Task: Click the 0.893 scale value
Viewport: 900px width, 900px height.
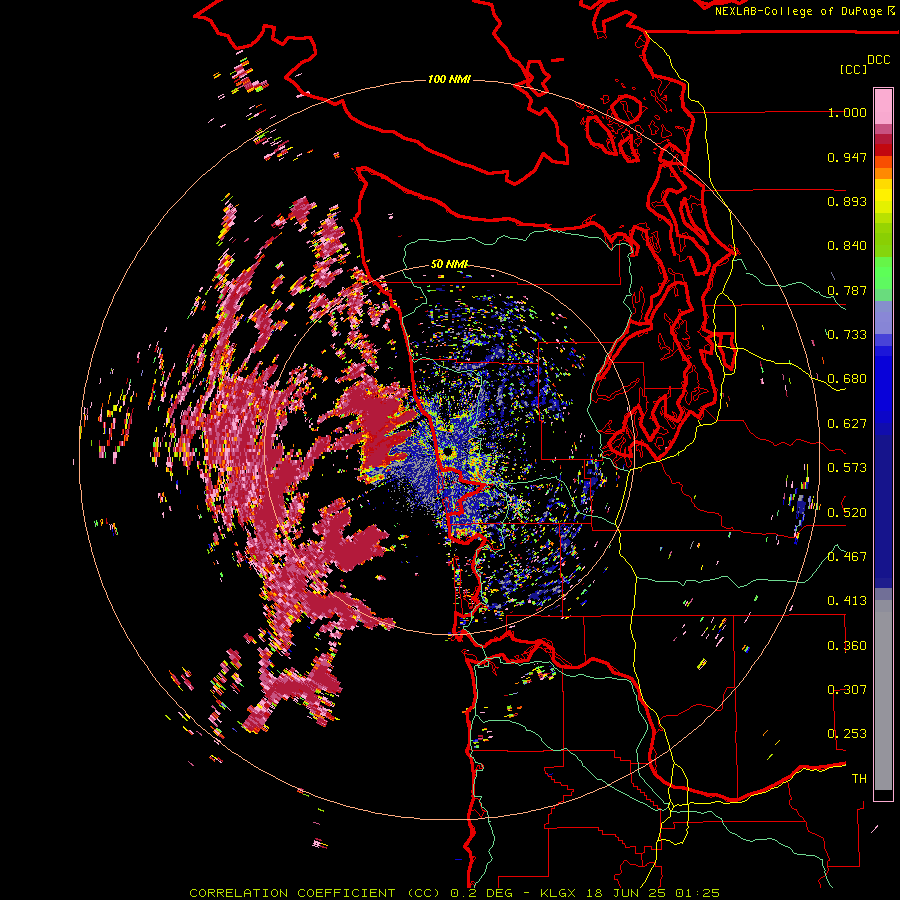Action: (847, 201)
